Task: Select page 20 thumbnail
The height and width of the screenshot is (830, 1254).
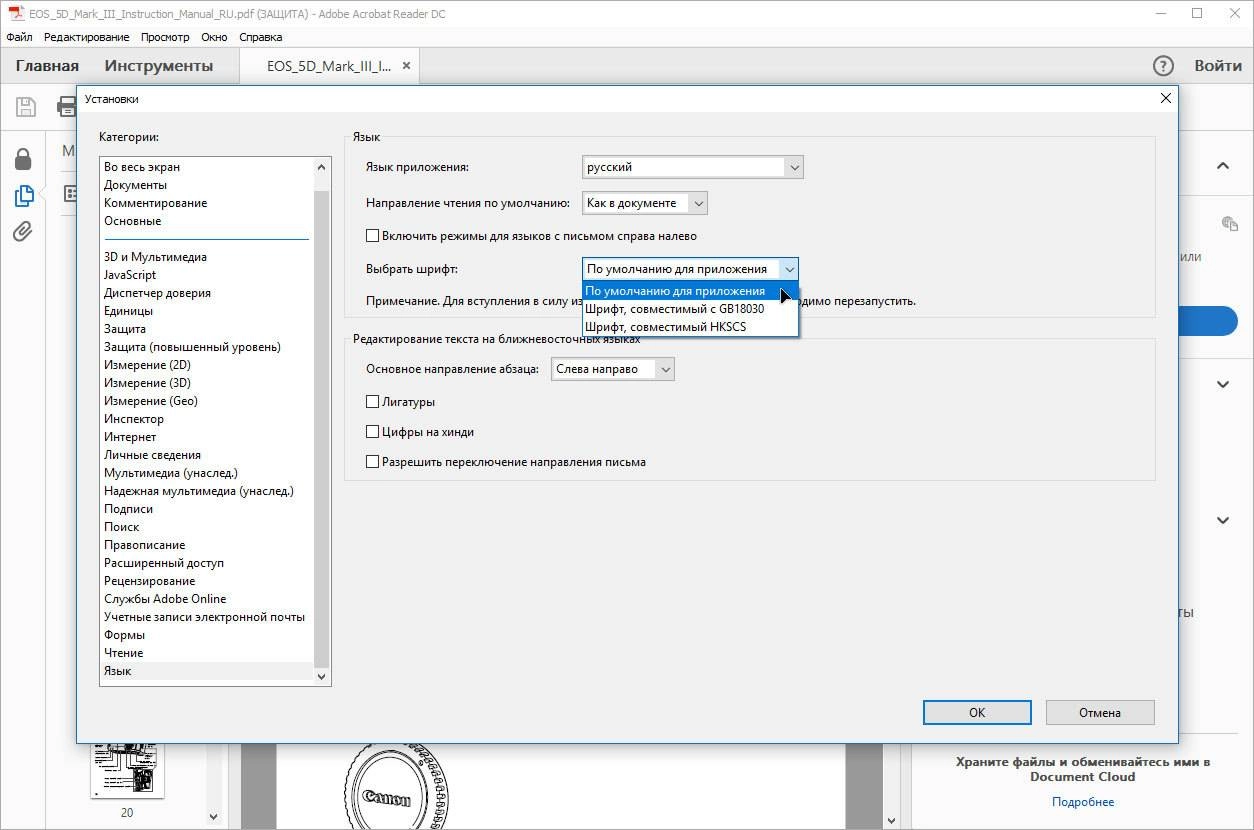Action: click(x=127, y=770)
